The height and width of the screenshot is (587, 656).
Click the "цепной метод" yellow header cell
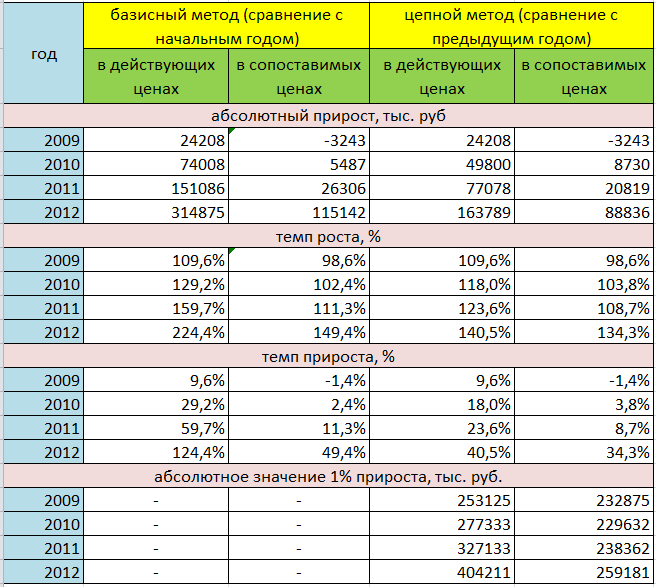tap(511, 26)
